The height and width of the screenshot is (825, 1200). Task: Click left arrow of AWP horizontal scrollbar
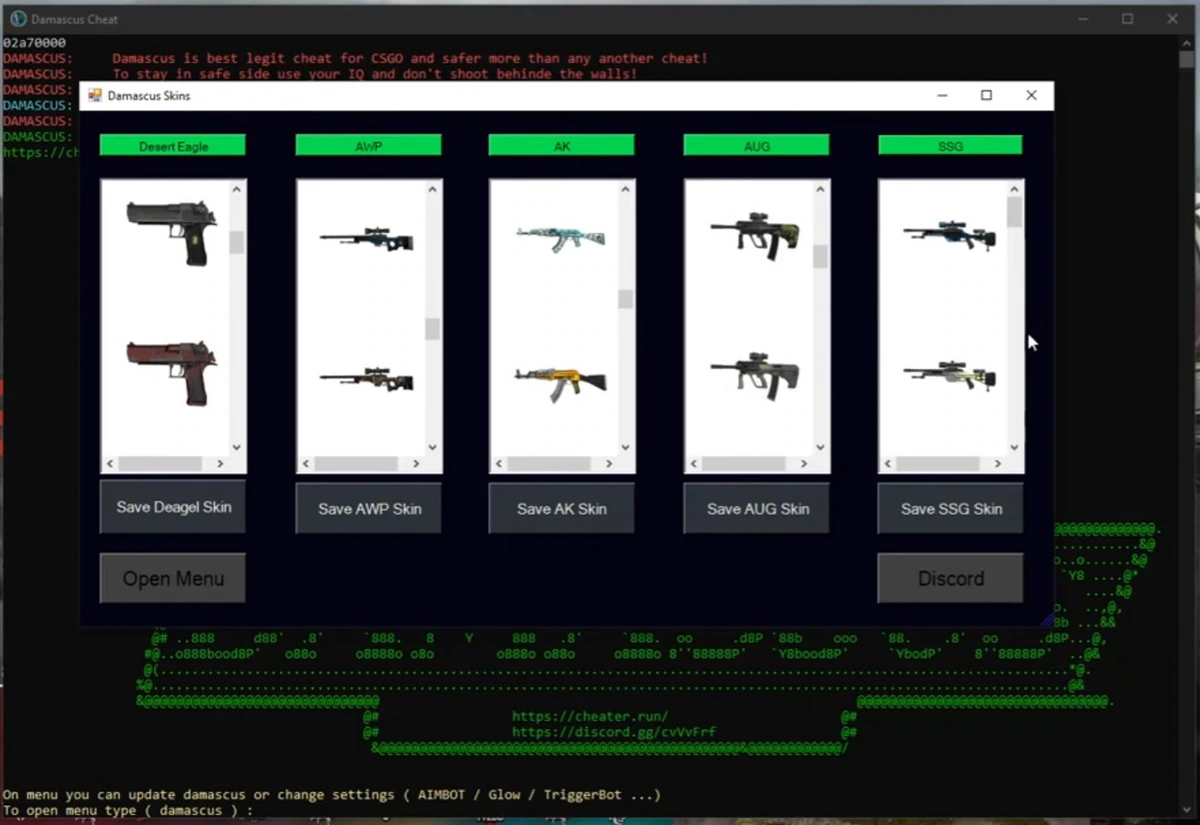click(x=307, y=464)
